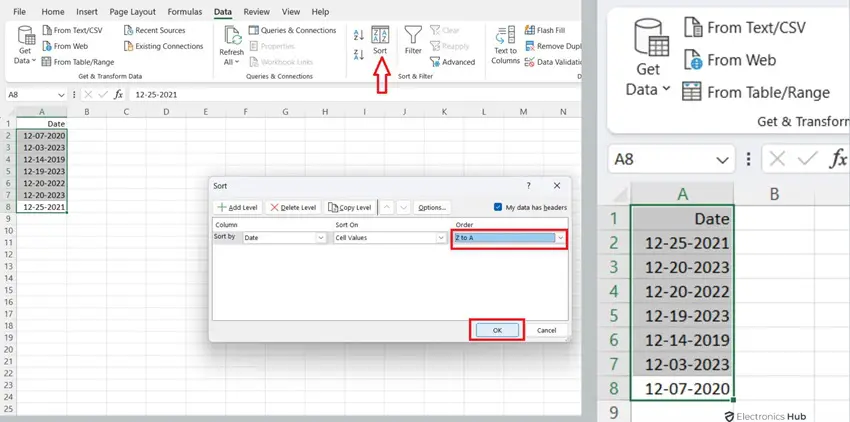The height and width of the screenshot is (422, 850).
Task: Click the Options button in Sort dialog
Action: point(432,207)
